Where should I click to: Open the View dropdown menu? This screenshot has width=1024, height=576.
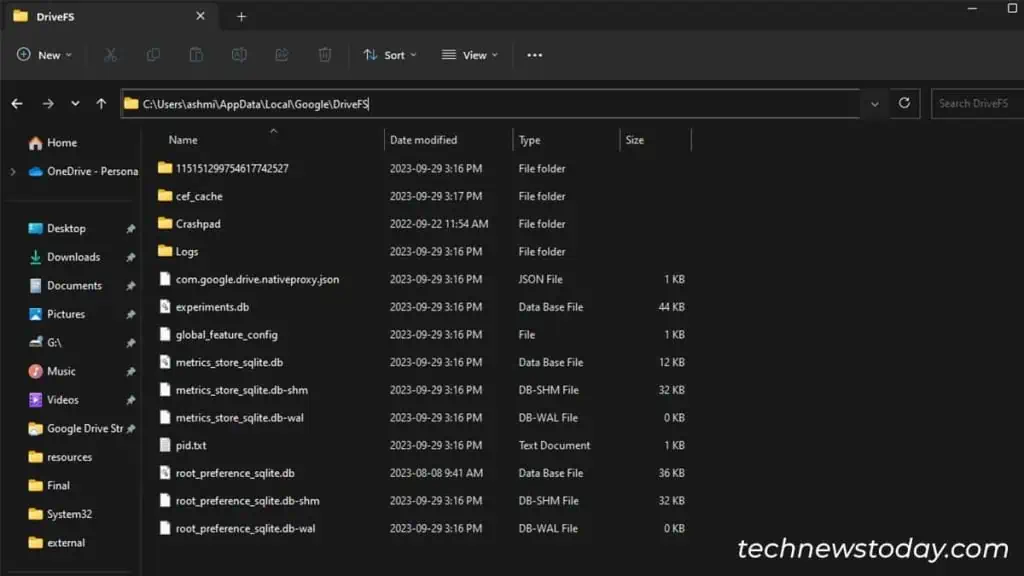pos(470,55)
